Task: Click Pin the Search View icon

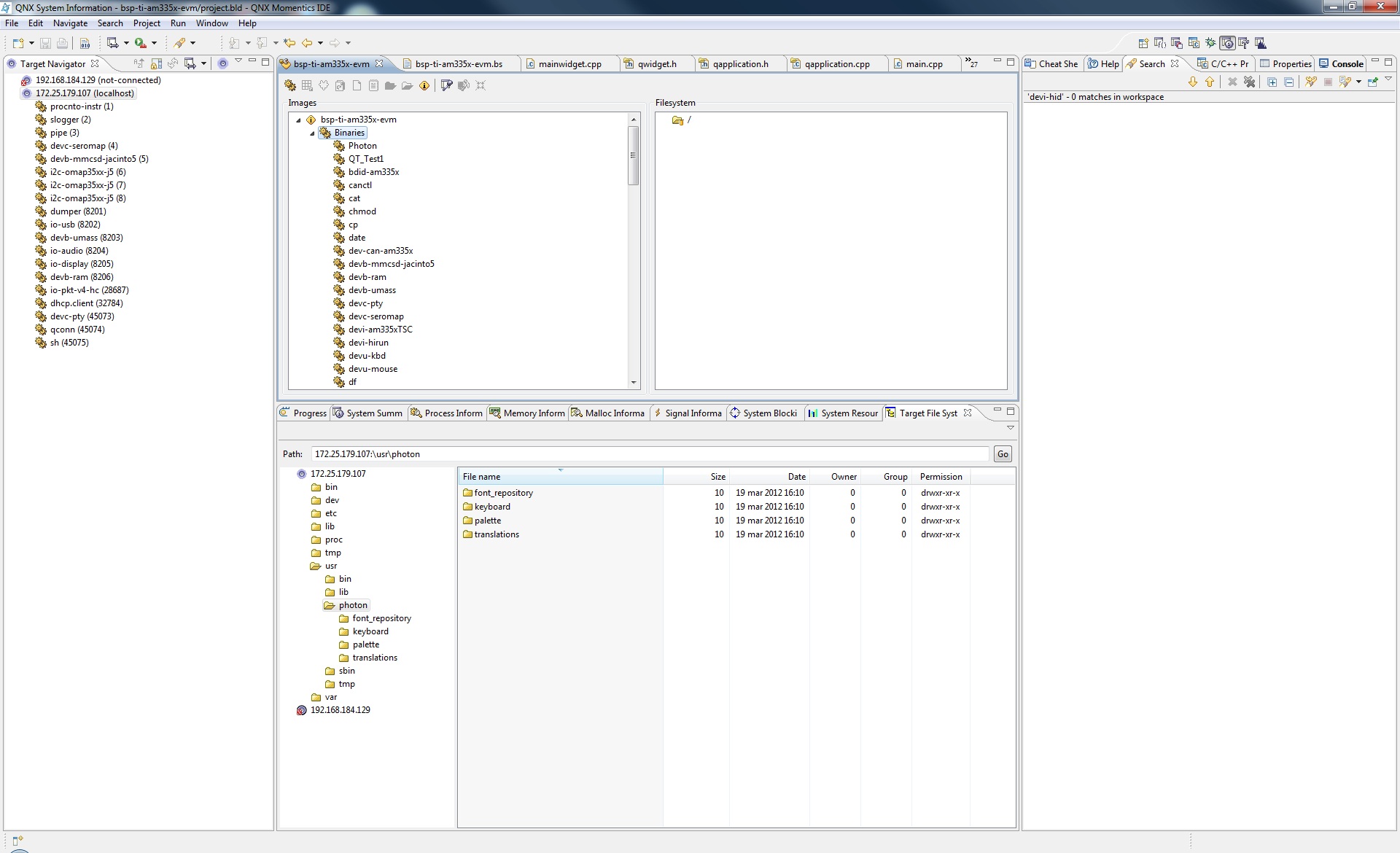Action: tap(1373, 82)
